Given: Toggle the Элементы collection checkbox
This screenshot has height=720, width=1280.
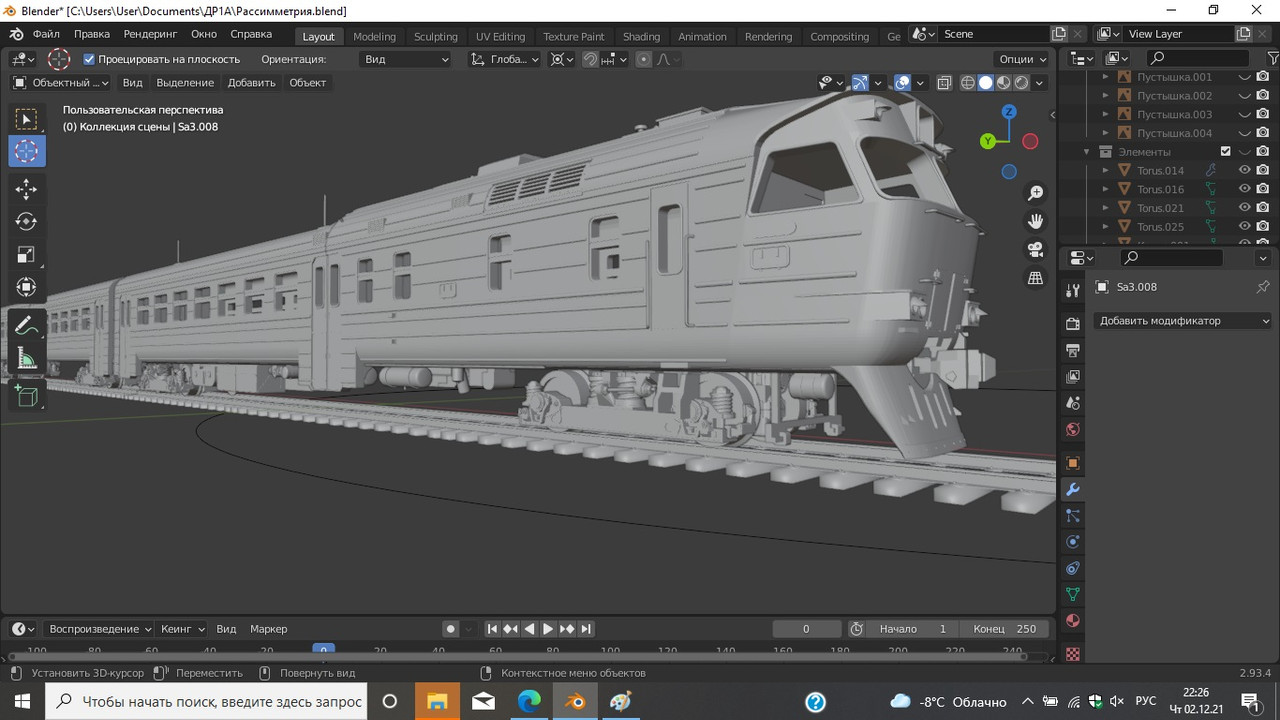Looking at the screenshot, I should click(1225, 152).
